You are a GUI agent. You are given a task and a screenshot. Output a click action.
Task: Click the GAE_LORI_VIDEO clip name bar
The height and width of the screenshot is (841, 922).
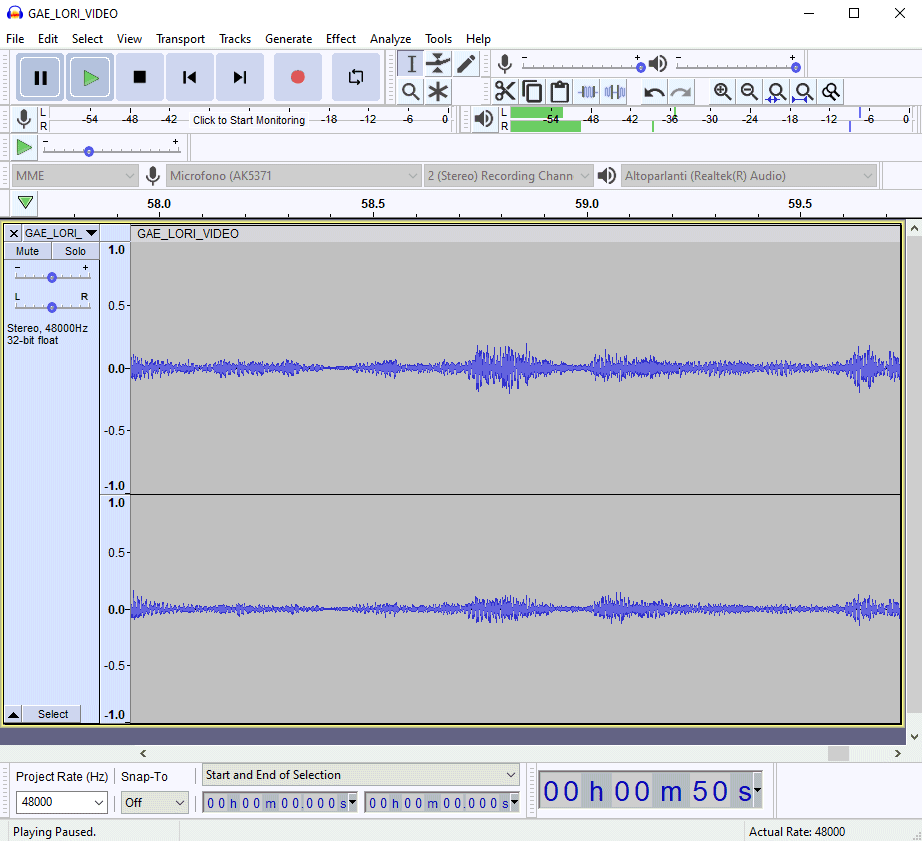click(515, 233)
